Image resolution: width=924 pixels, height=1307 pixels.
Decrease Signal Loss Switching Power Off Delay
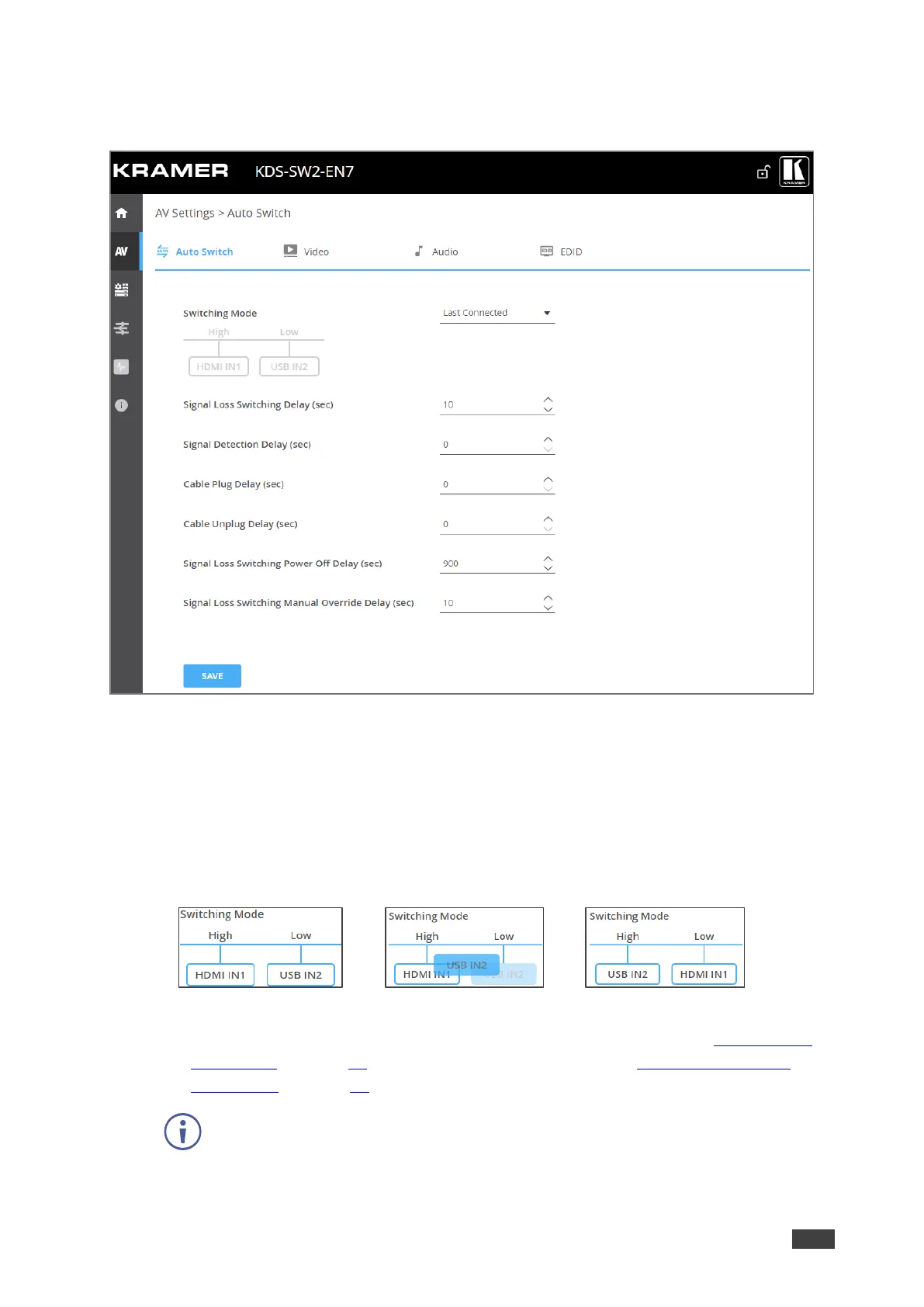click(x=548, y=567)
